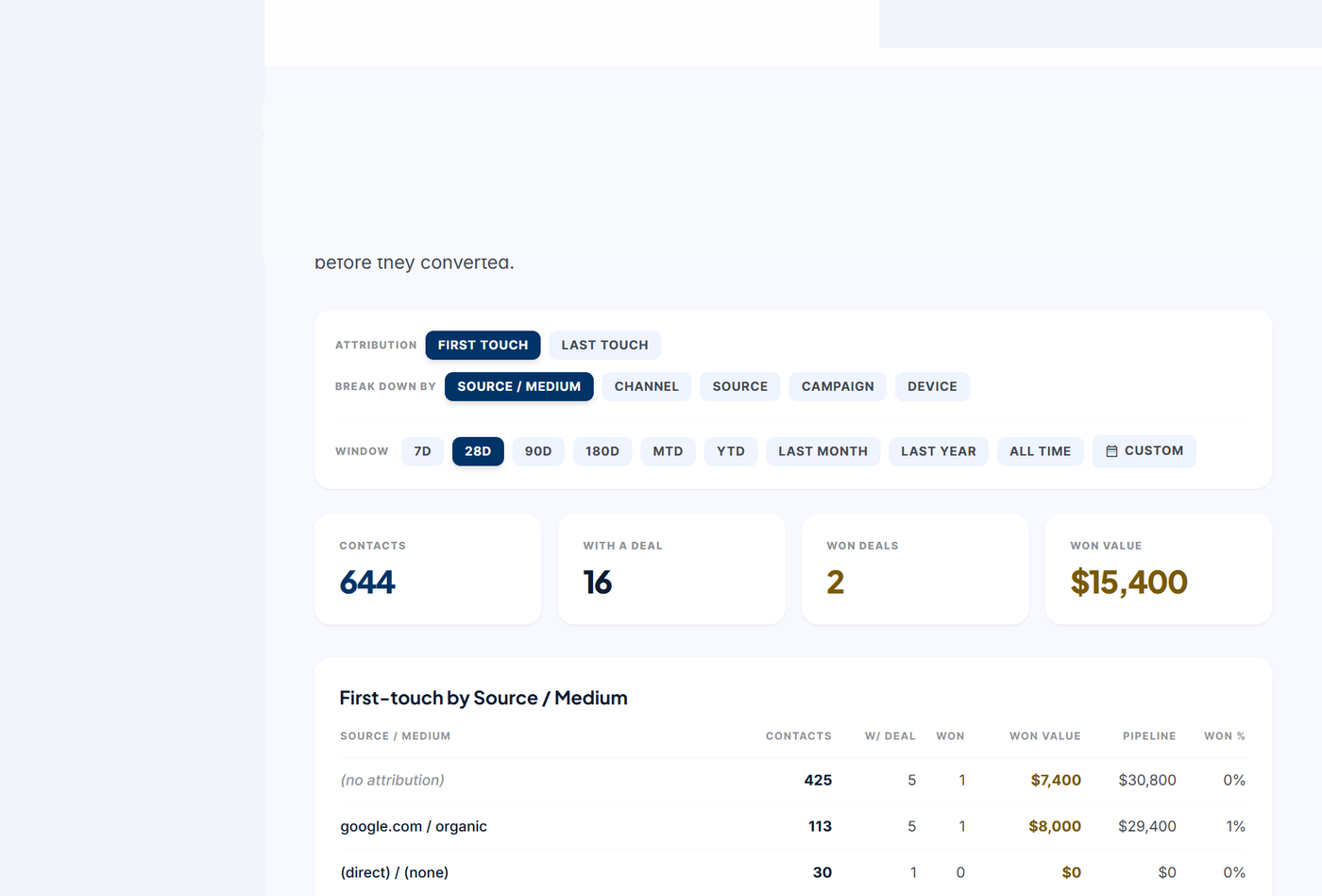
Task: Sort by Won Value column header
Action: [1044, 736]
